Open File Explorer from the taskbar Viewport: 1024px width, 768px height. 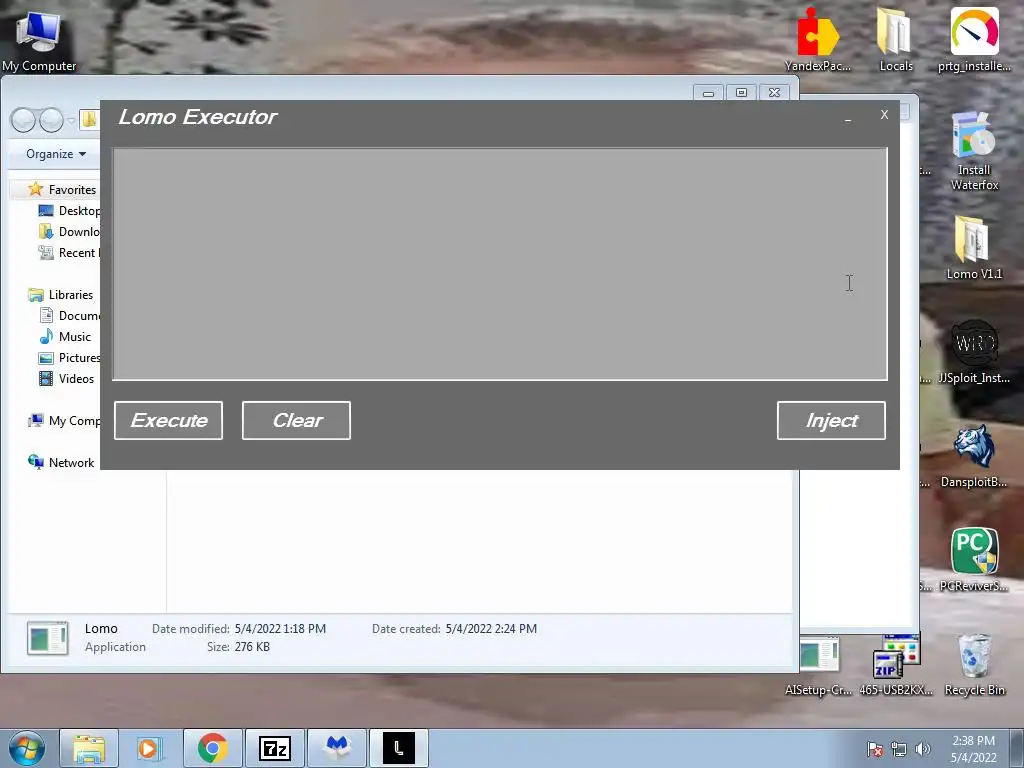[89, 748]
